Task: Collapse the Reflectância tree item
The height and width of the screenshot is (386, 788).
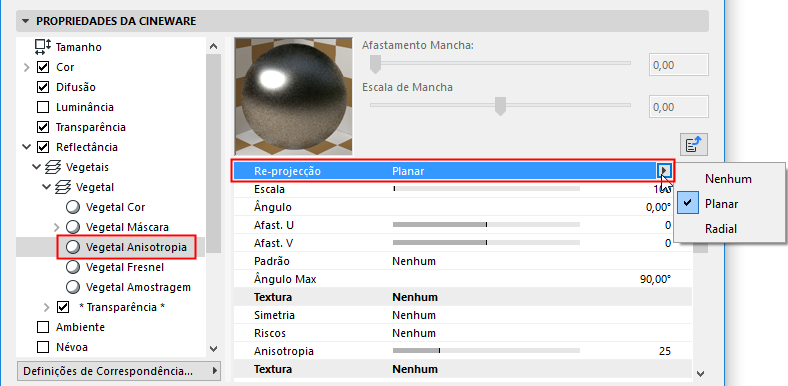Action: click(27, 147)
